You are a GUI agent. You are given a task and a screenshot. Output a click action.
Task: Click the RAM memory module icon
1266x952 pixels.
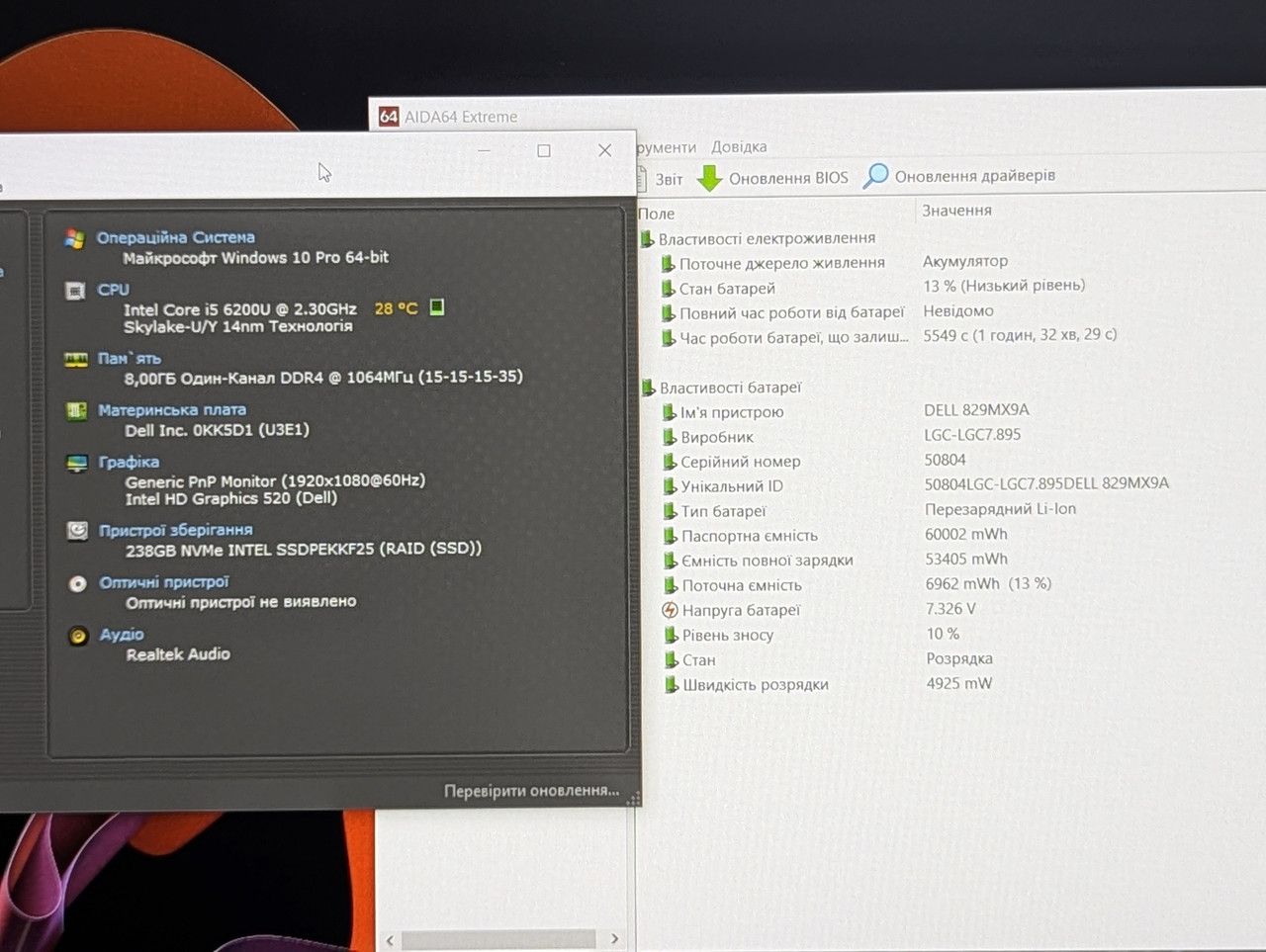[76, 360]
